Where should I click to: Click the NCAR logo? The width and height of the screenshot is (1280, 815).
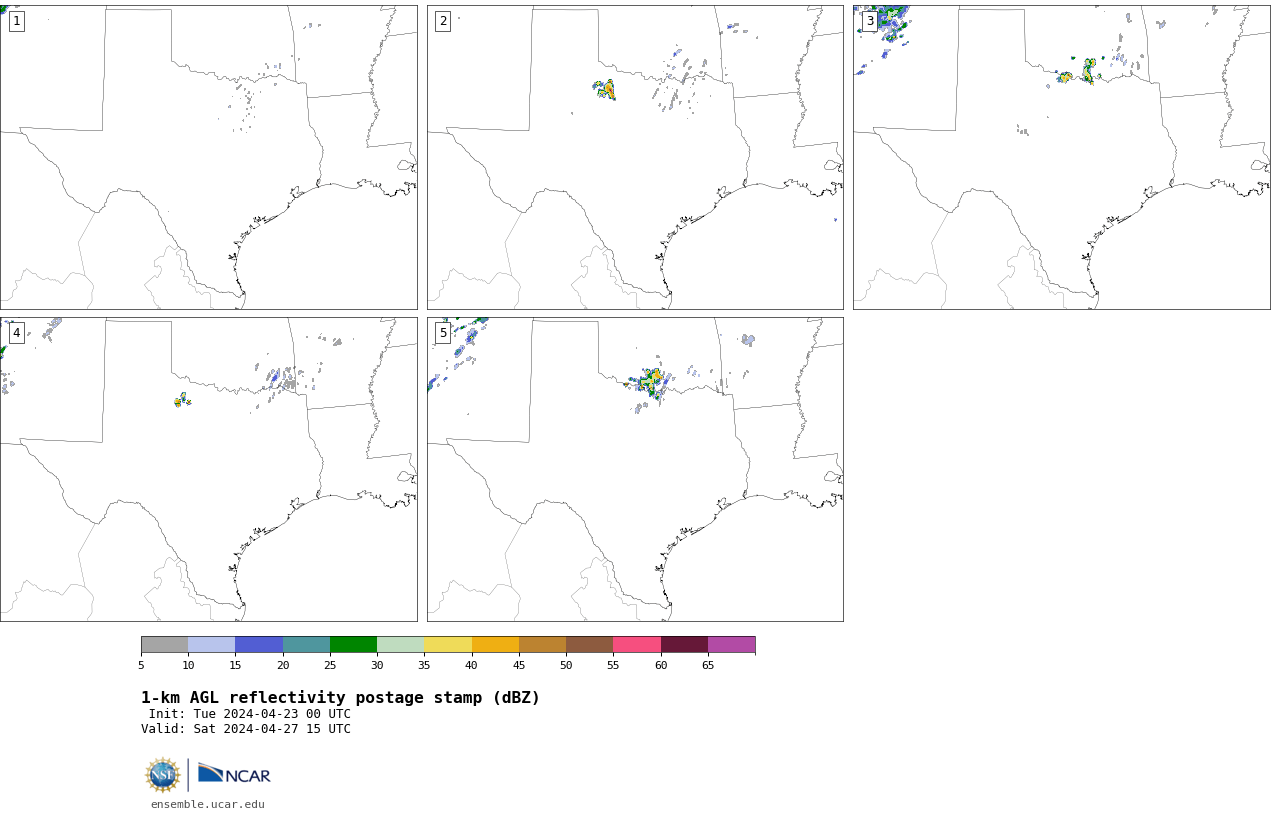234,774
